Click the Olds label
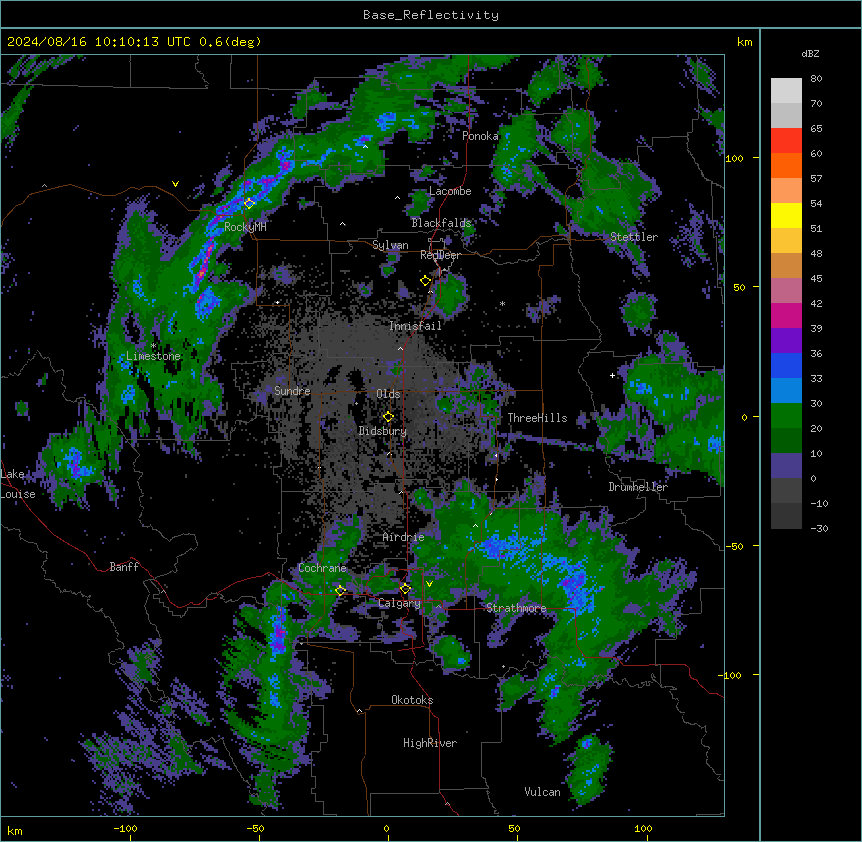This screenshot has height=842, width=862. (x=388, y=394)
